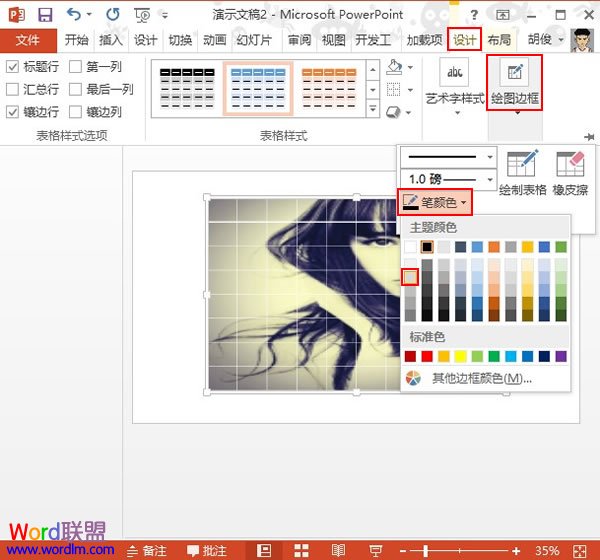600x560 pixels.
Task: Click the zoom in plus button
Action: coord(516,551)
